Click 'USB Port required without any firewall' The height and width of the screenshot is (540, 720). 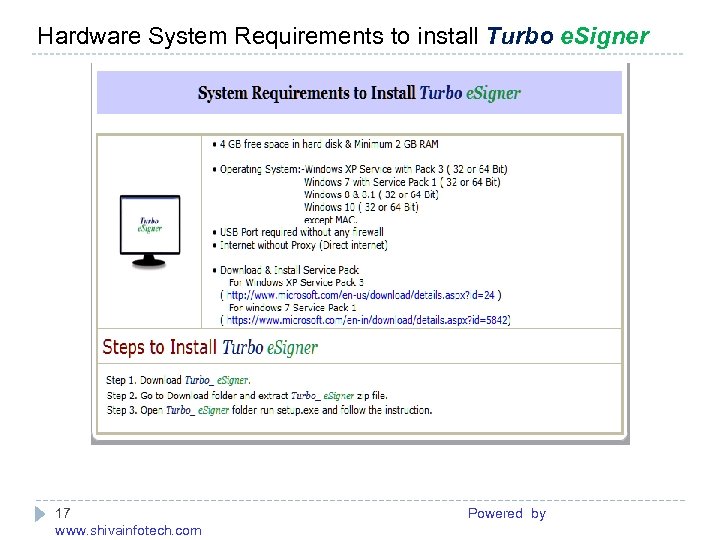coord(298,232)
